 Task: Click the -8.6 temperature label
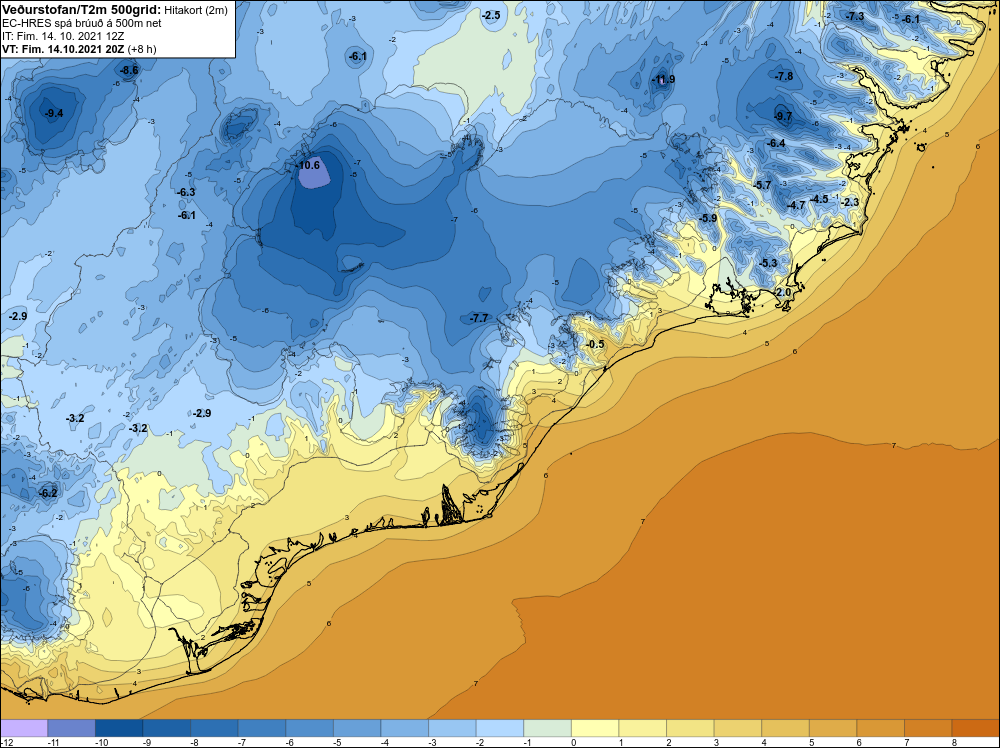(x=129, y=71)
